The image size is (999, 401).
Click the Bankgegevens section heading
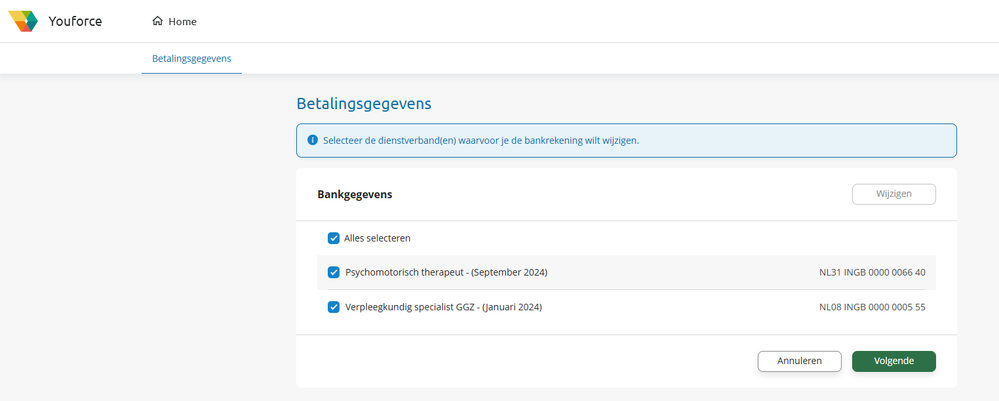355,194
